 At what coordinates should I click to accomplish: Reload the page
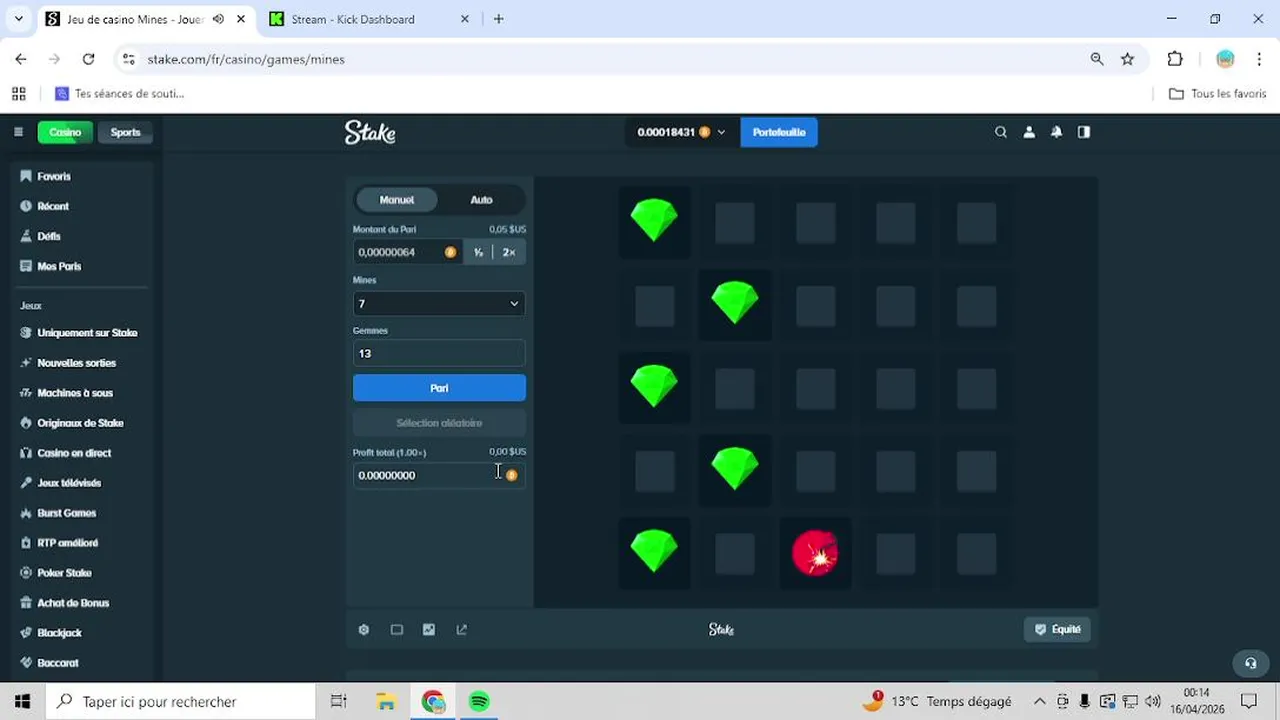88,59
